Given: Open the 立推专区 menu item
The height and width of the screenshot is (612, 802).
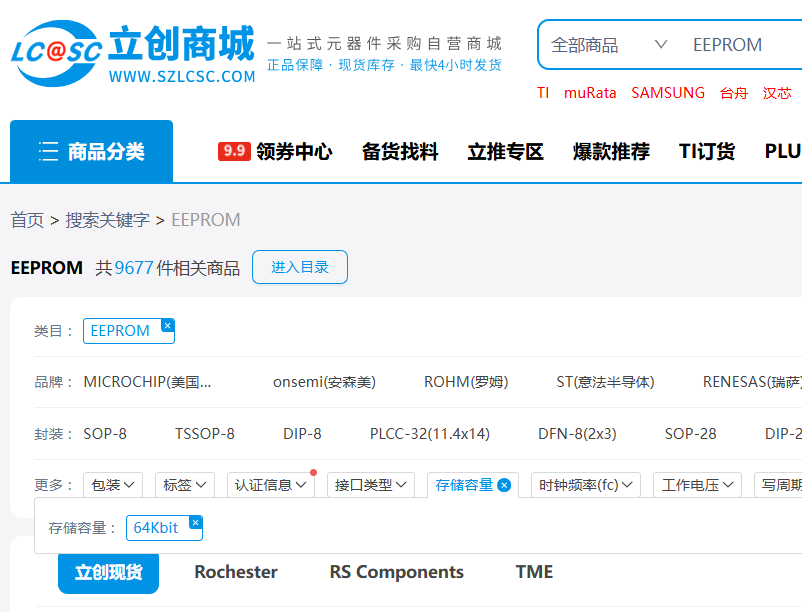Looking at the screenshot, I should point(505,151).
